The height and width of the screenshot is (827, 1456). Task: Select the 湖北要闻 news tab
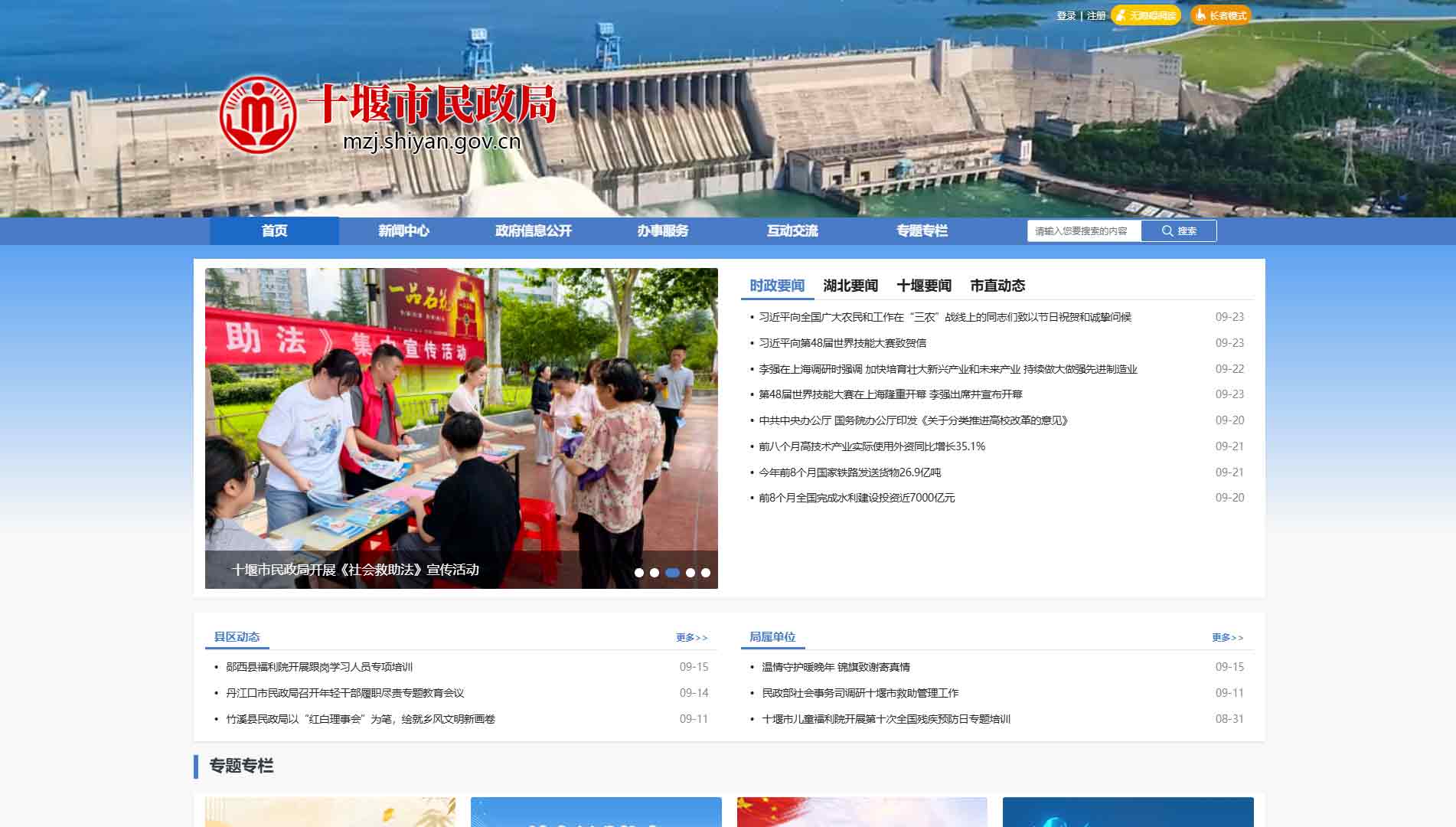click(x=850, y=286)
